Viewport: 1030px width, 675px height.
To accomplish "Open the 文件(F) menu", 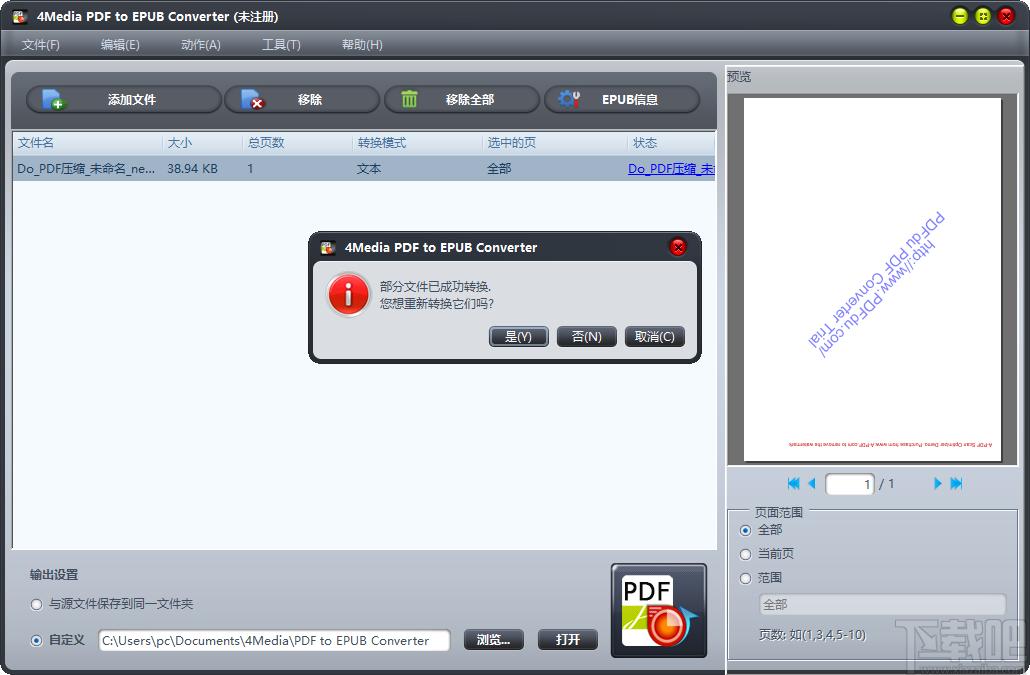I will point(41,45).
